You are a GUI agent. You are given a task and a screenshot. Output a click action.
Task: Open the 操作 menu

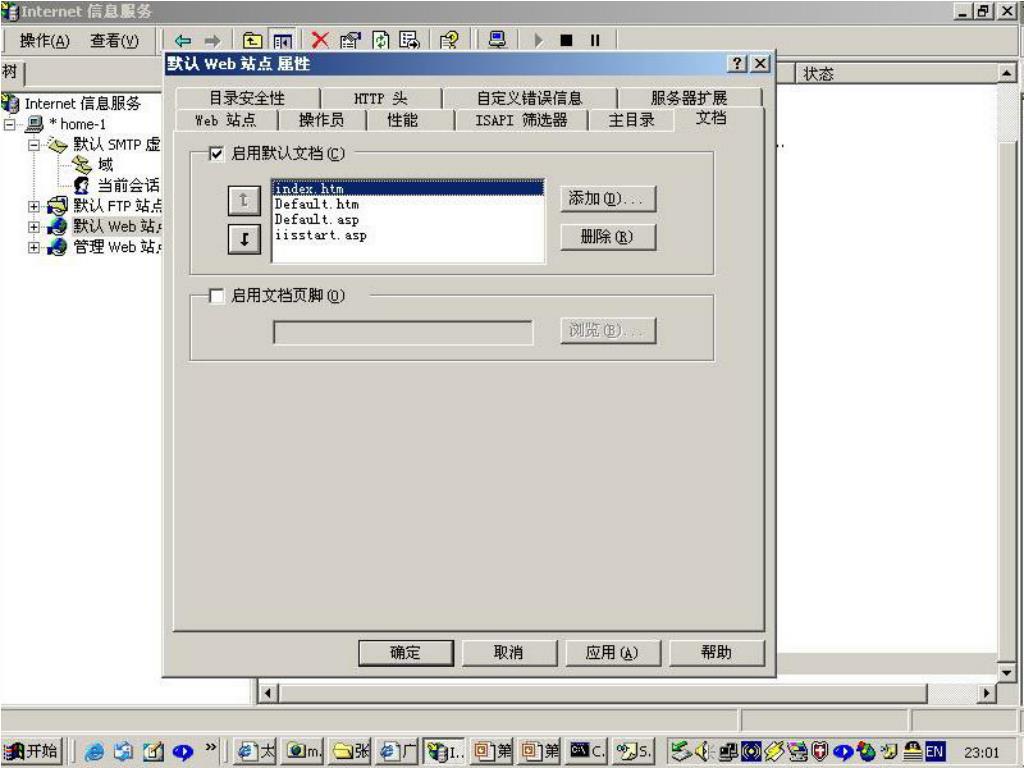(45, 40)
